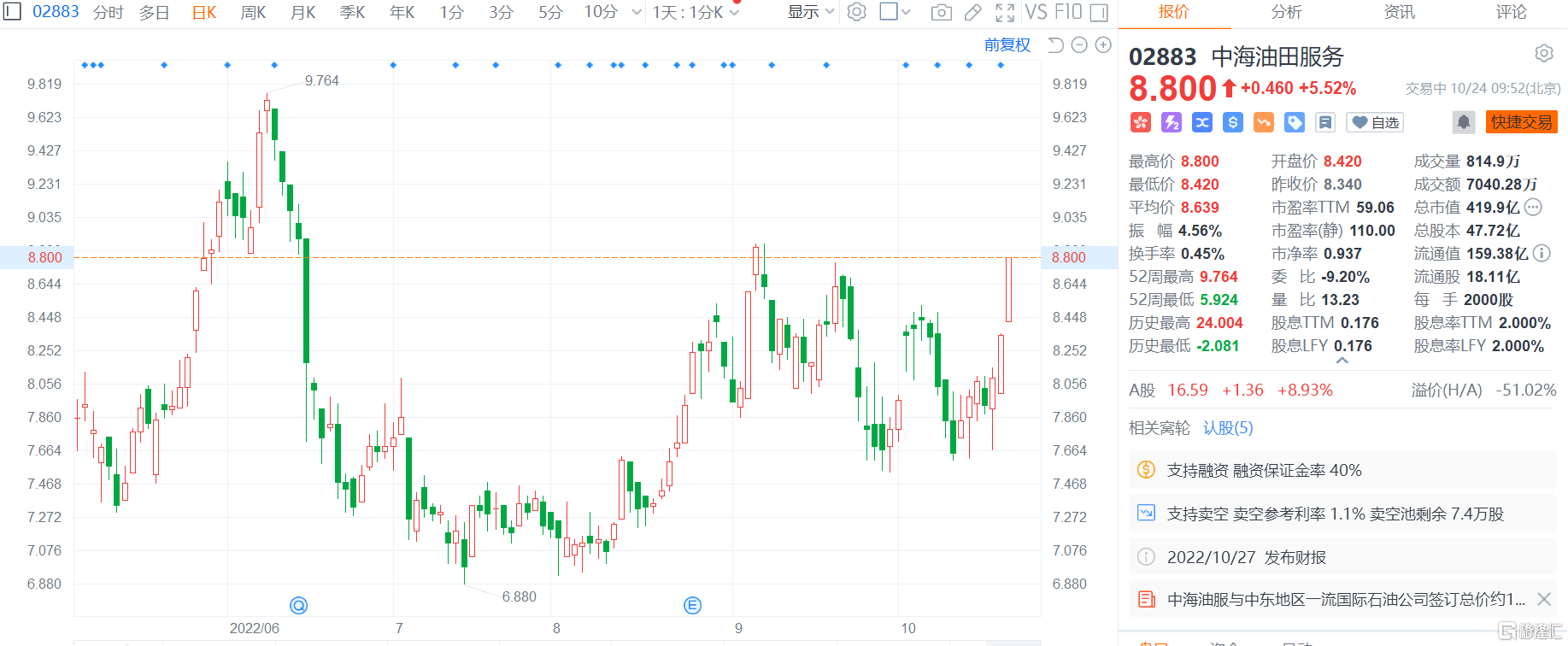
Task: Click the checkbox beside stock code 02883
Action: pos(12,11)
